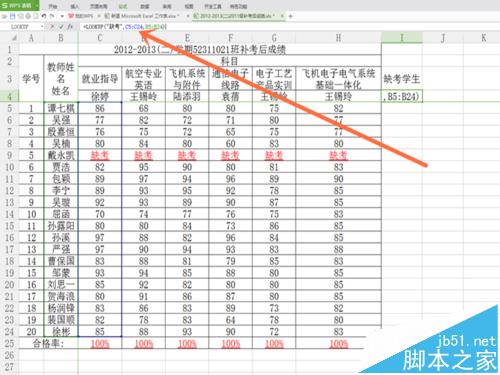Click the 科目 merged header cell
Screen dimensions: 500x375
click(230, 61)
